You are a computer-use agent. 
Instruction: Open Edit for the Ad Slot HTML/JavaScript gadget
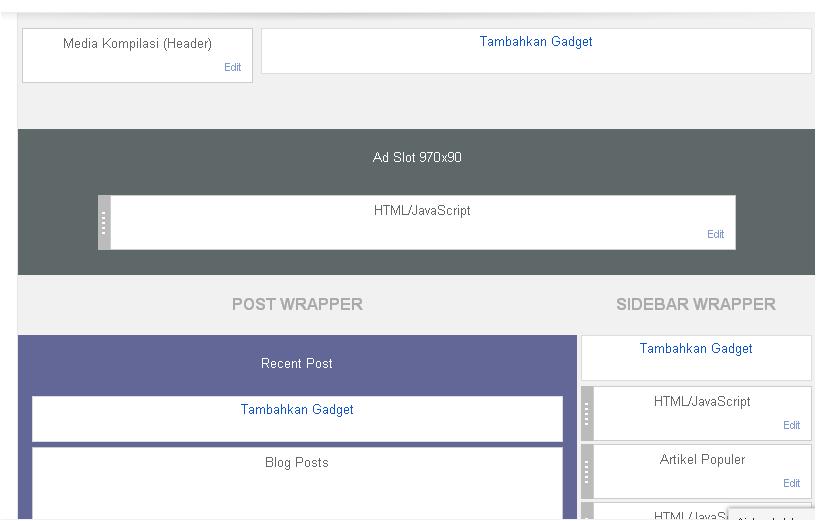click(x=715, y=235)
